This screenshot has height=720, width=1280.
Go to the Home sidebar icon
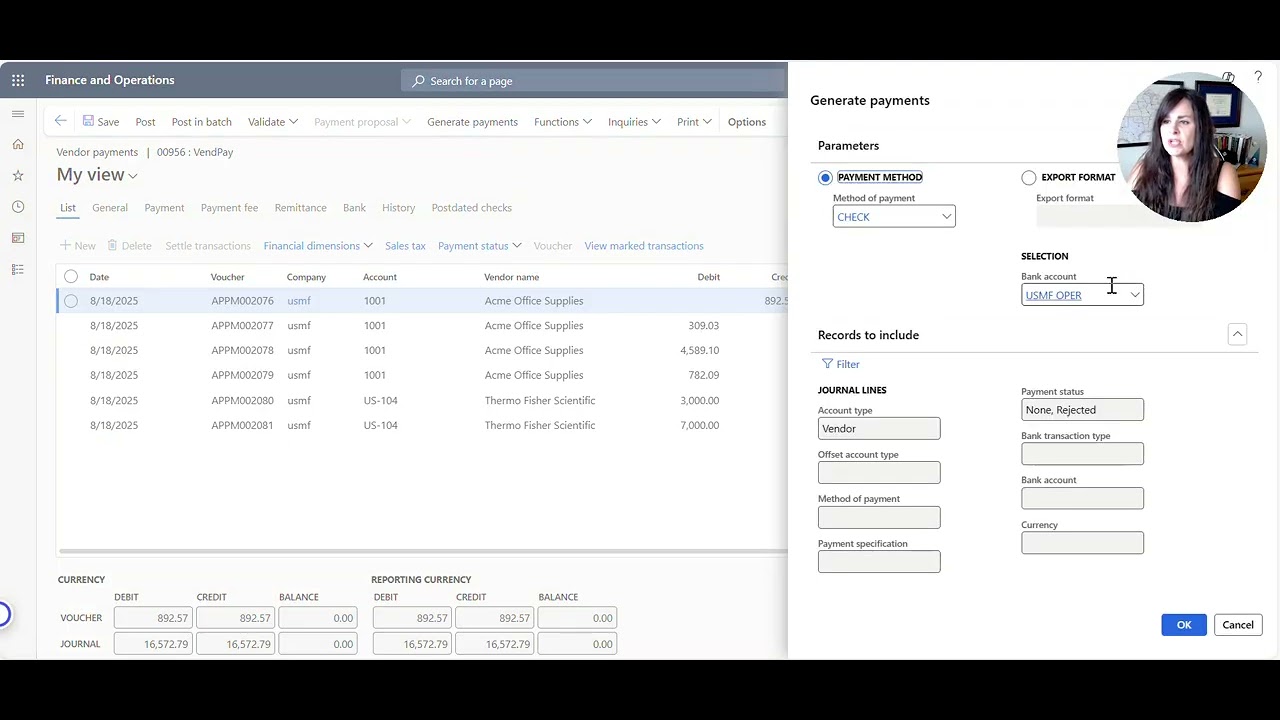tap(18, 144)
